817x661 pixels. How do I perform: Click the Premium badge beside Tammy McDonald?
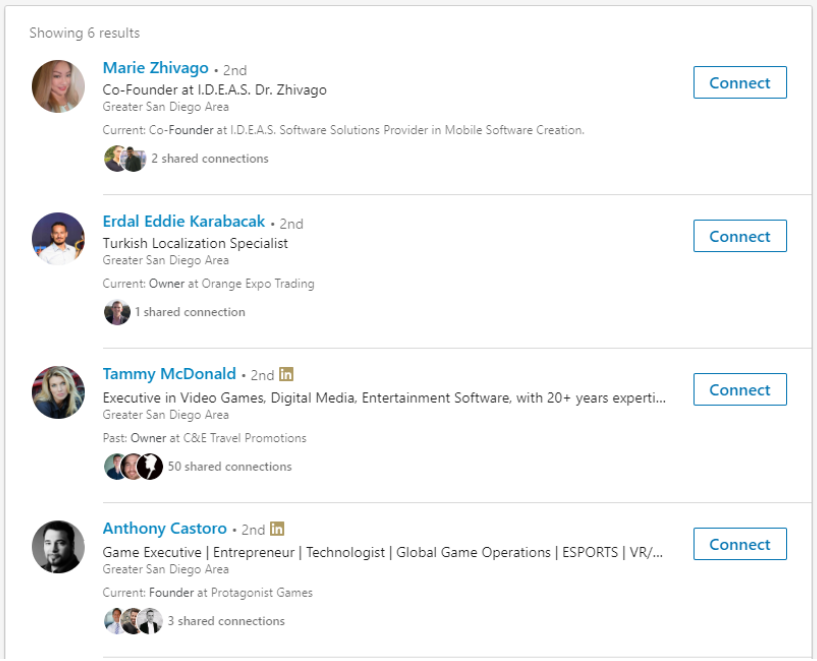click(287, 374)
